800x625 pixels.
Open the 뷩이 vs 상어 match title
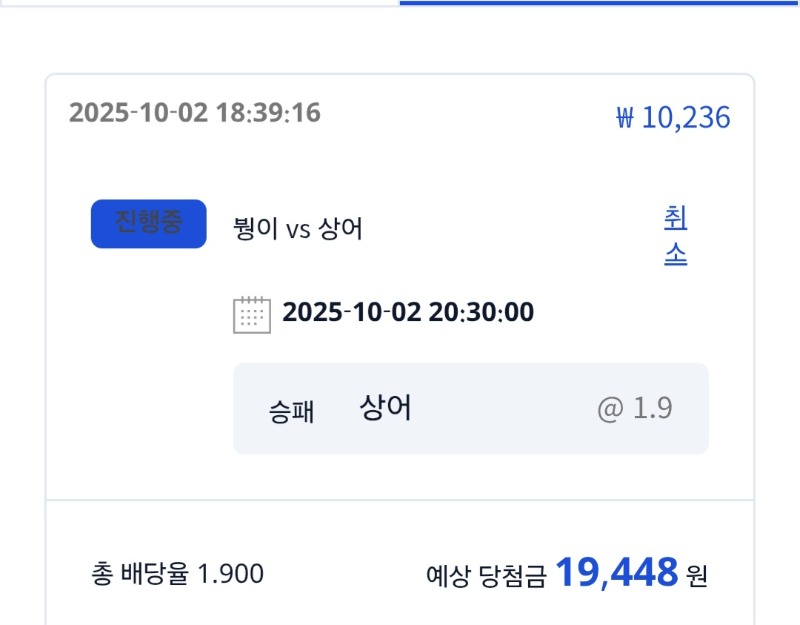tap(297, 229)
